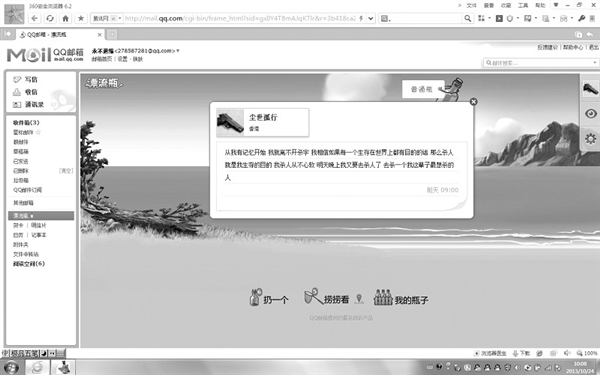Open the browser home page icon

pyautogui.click(x=65, y=18)
